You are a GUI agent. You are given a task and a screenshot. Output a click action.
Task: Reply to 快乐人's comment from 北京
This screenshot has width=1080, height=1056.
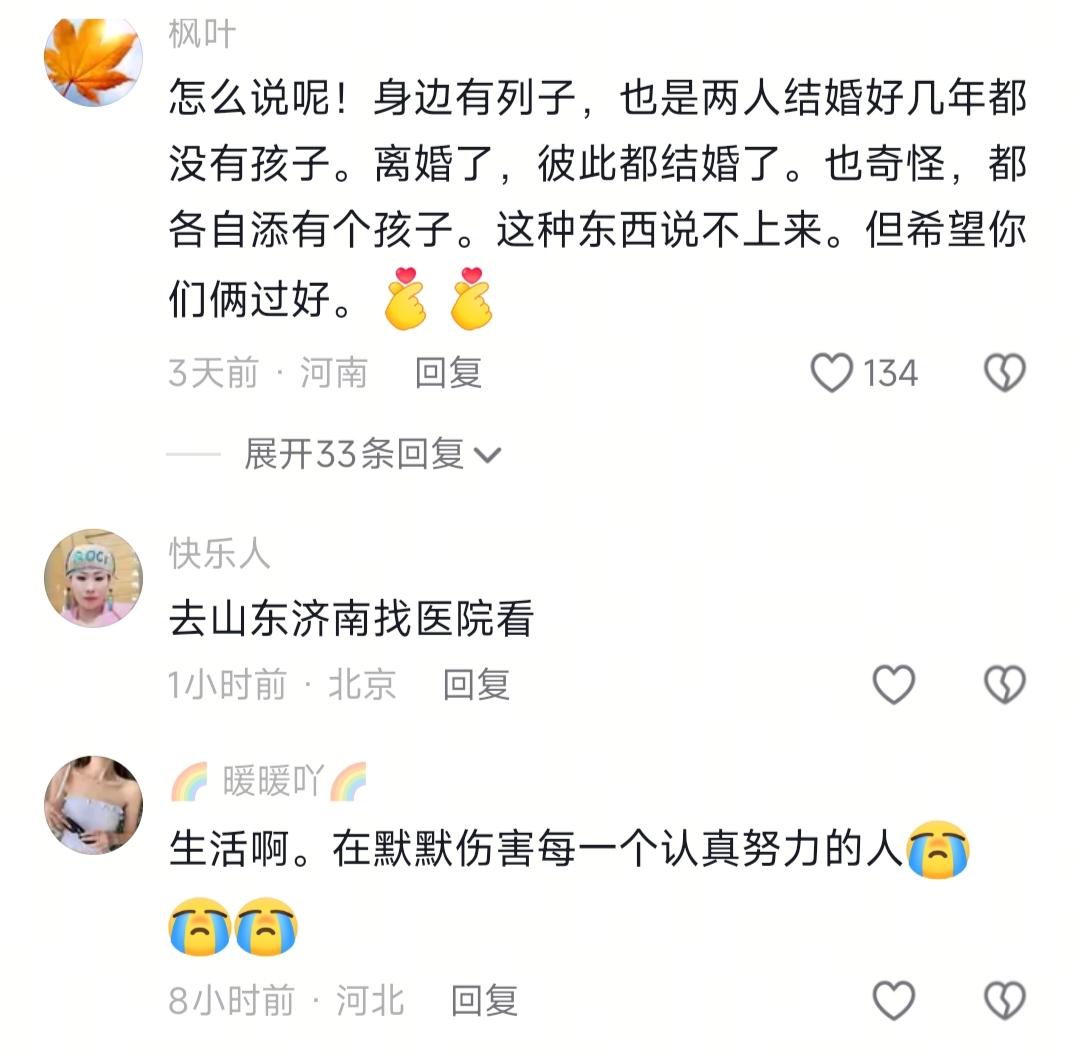click(476, 684)
